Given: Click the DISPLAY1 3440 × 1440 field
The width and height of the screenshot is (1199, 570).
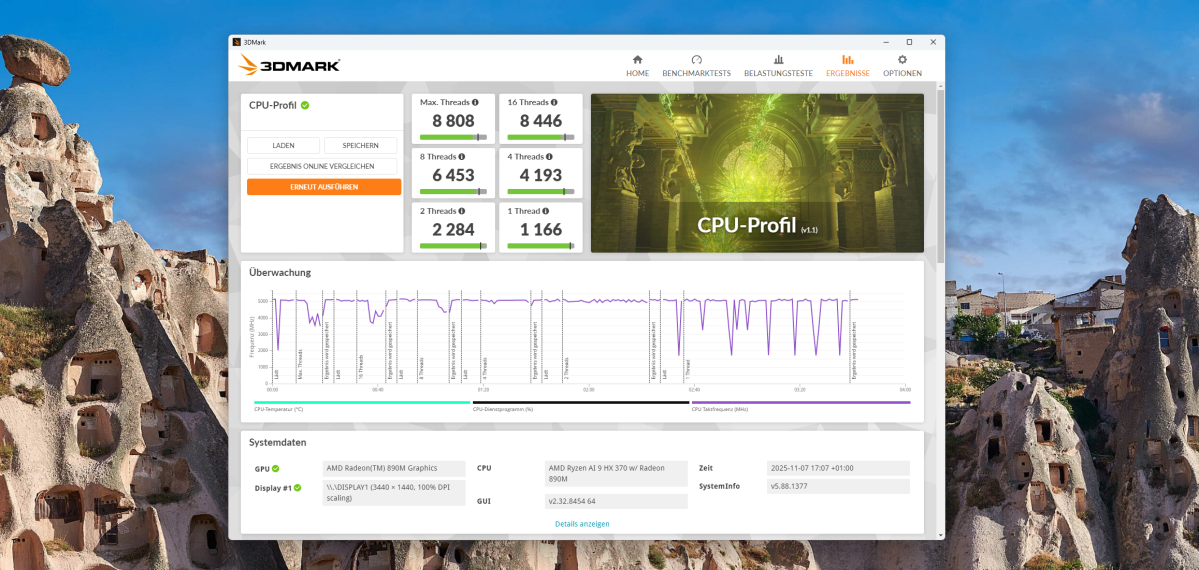Looking at the screenshot, I should click(392, 492).
